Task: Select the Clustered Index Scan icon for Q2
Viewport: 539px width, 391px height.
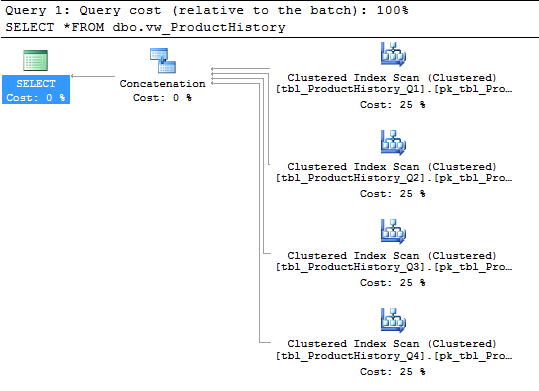Action: 393,142
